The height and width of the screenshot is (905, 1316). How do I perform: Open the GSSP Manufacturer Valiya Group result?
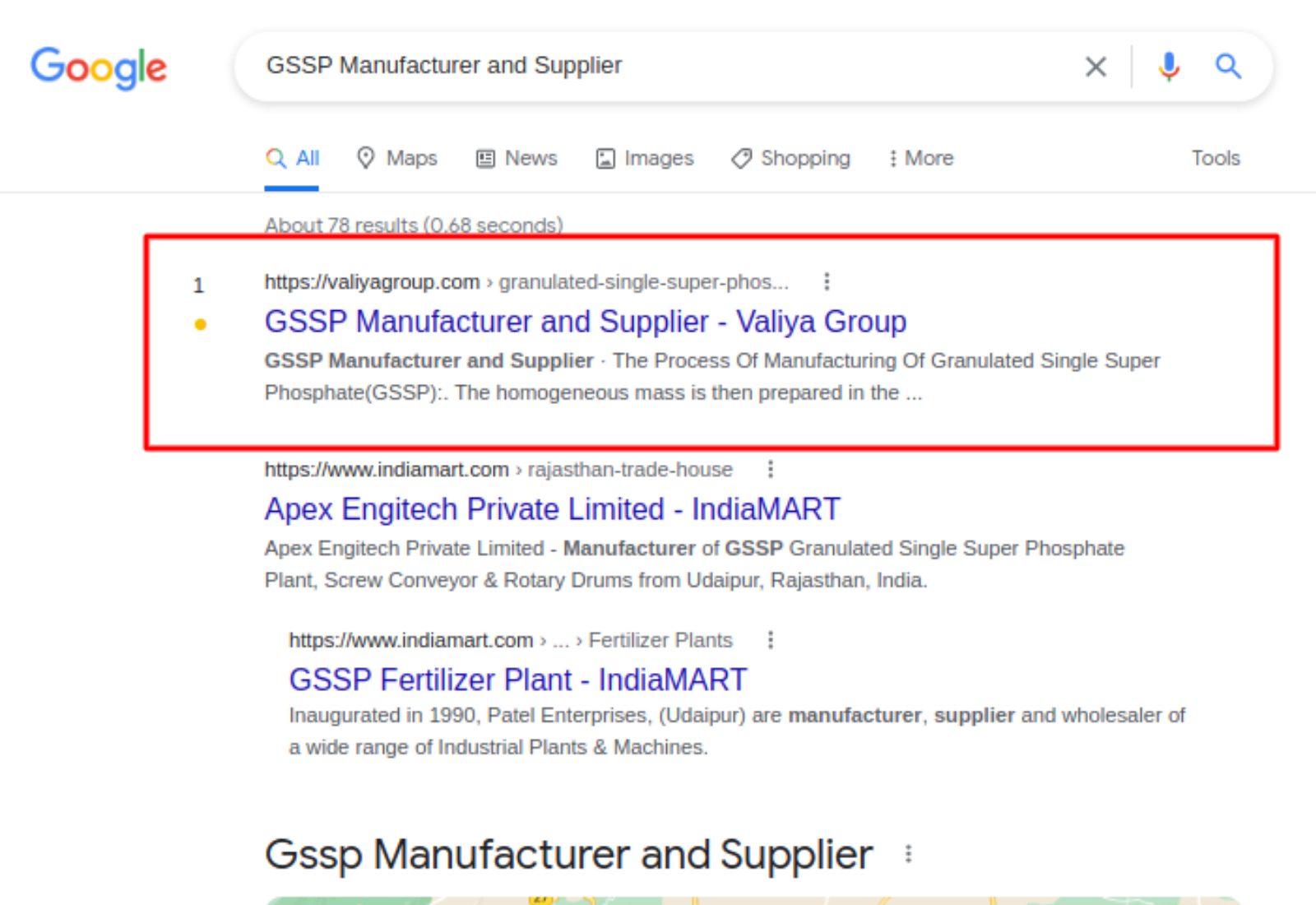(x=585, y=321)
